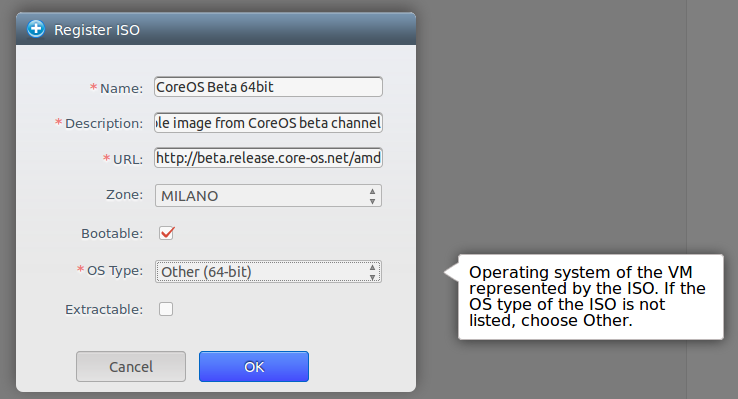Confirm registration with the OK button
Image resolution: width=738 pixels, height=399 pixels.
(254, 367)
